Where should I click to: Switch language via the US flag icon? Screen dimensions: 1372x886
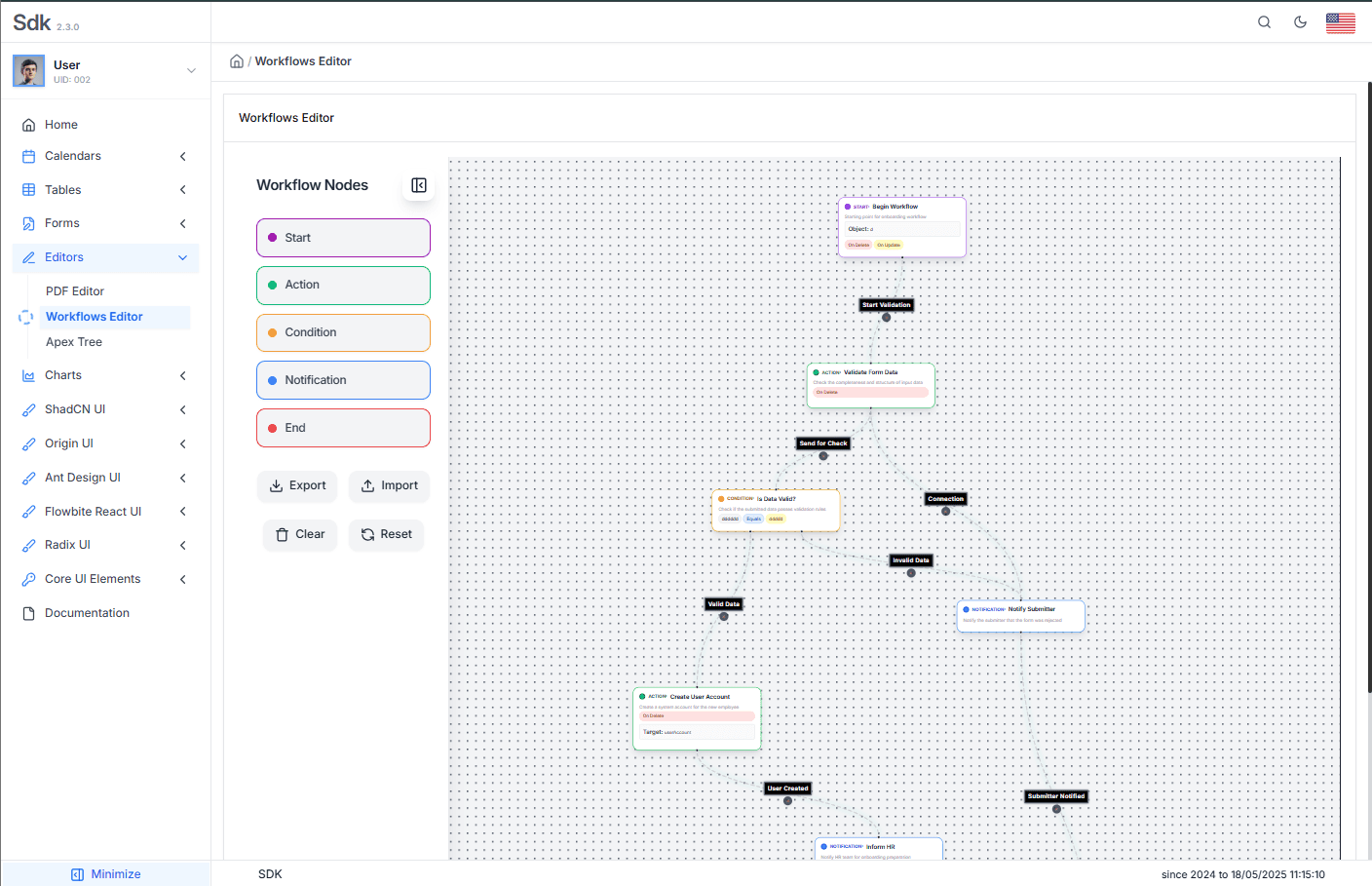pos(1341,21)
